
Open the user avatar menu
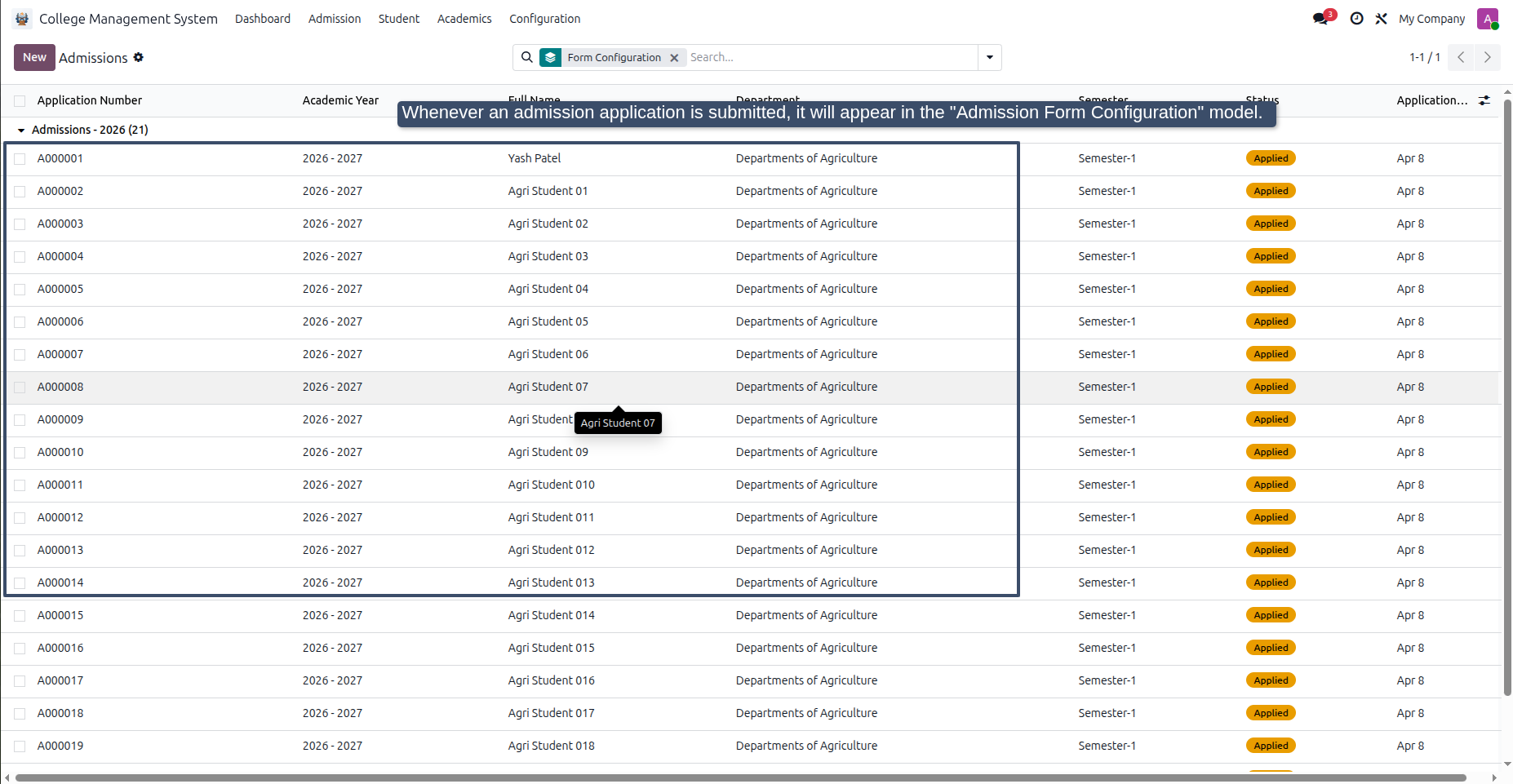coord(1488,19)
